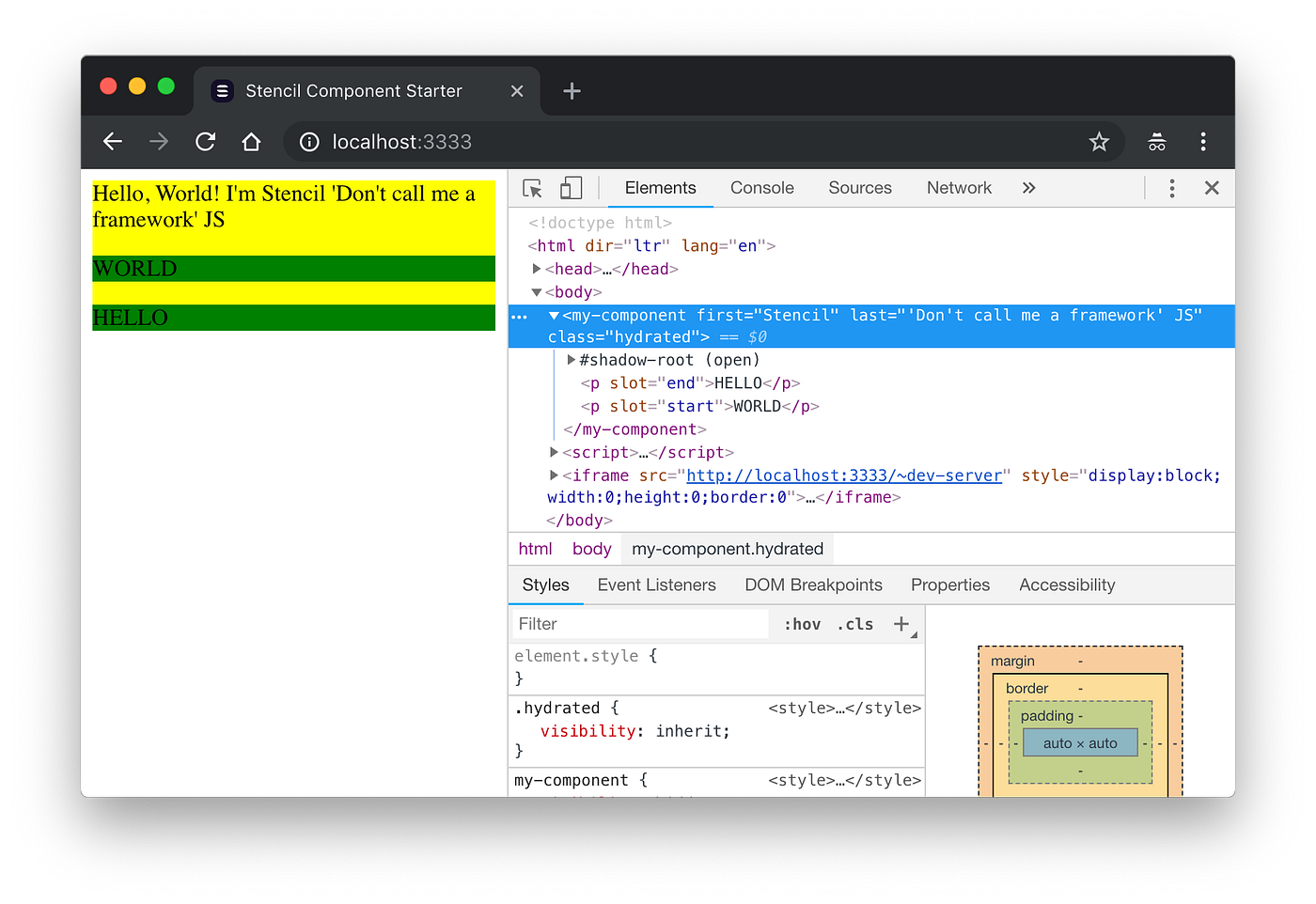
Task: Go to the browser home page
Action: click(251, 142)
